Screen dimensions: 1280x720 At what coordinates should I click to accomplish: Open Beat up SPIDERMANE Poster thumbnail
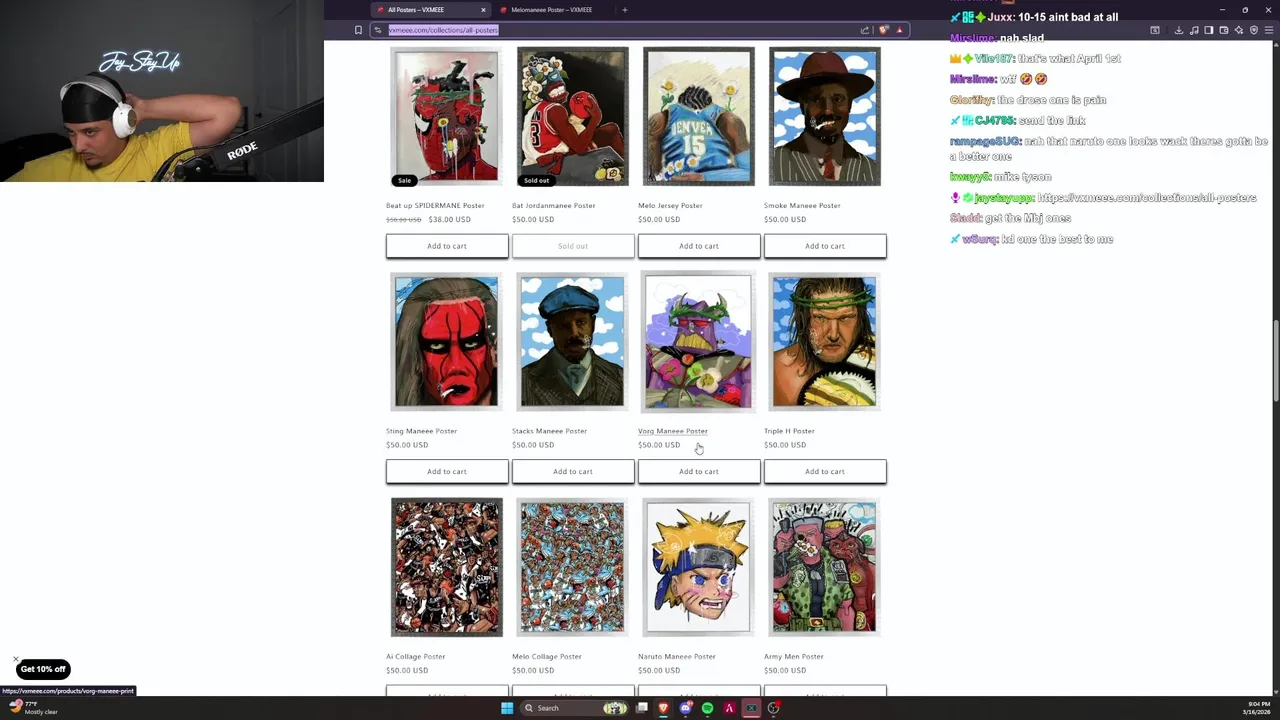446,117
